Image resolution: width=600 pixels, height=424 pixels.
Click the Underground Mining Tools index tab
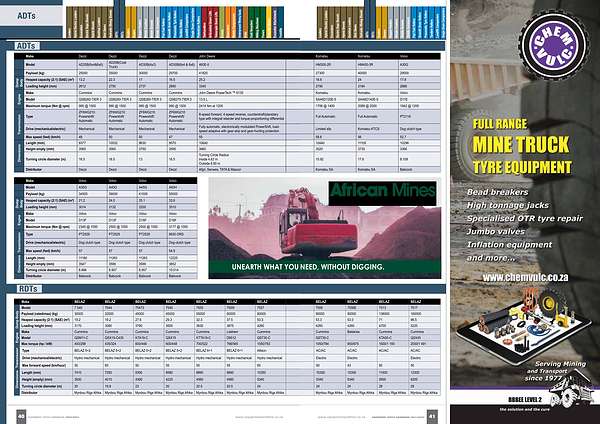tap(240, 22)
